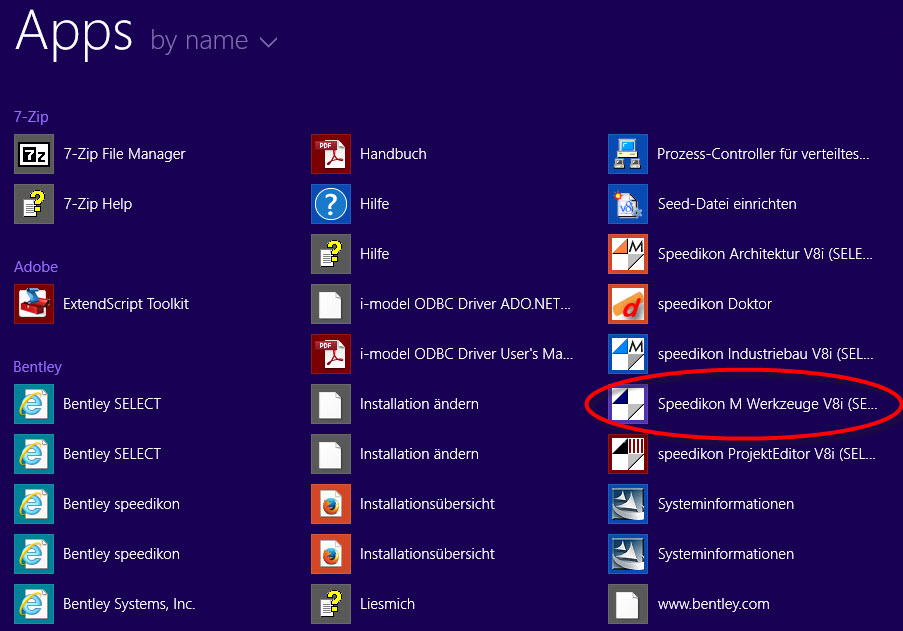Click the Bentley group header
903x631 pixels.
click(x=37, y=367)
